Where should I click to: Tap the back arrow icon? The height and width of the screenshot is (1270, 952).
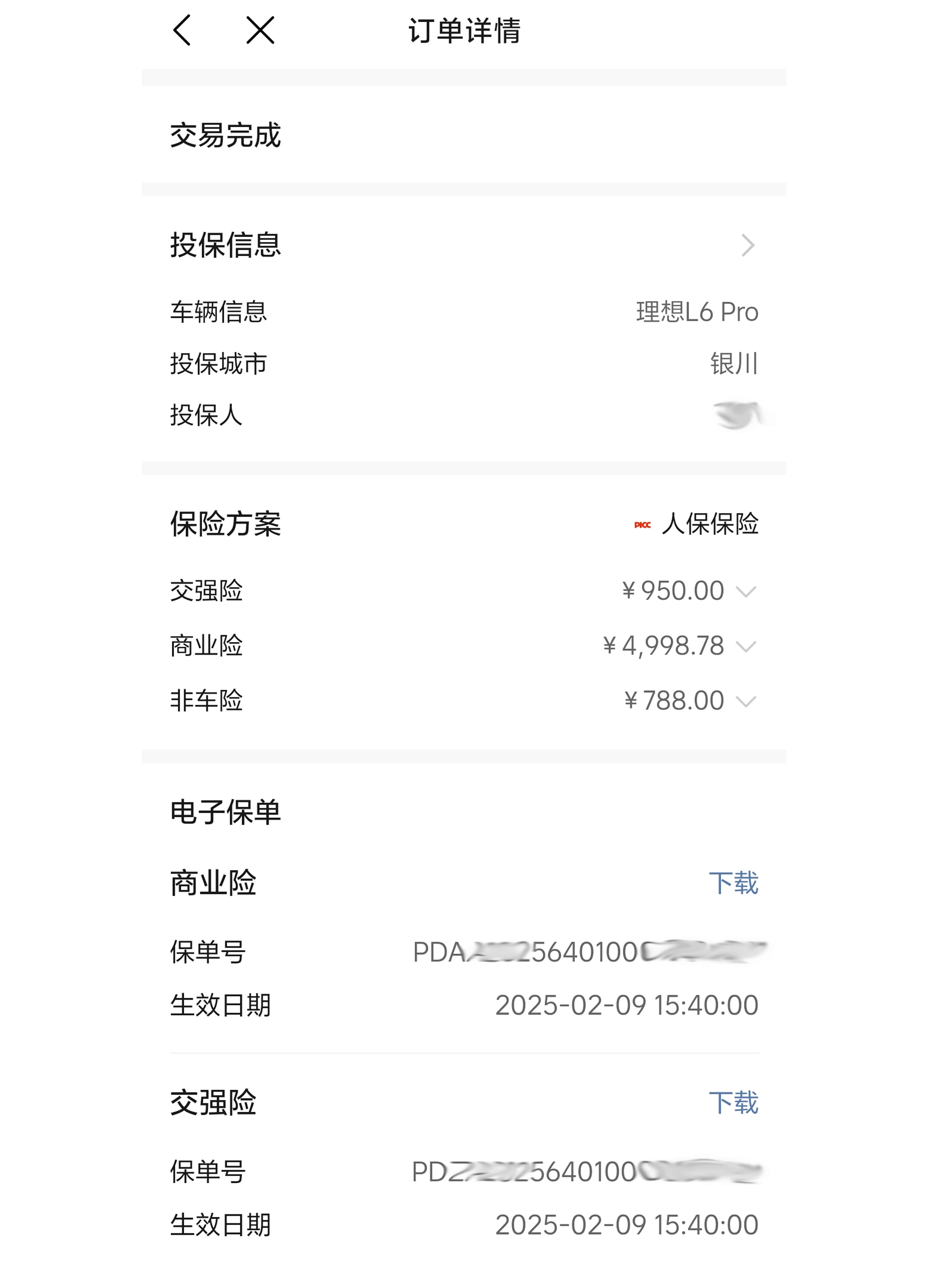(182, 30)
